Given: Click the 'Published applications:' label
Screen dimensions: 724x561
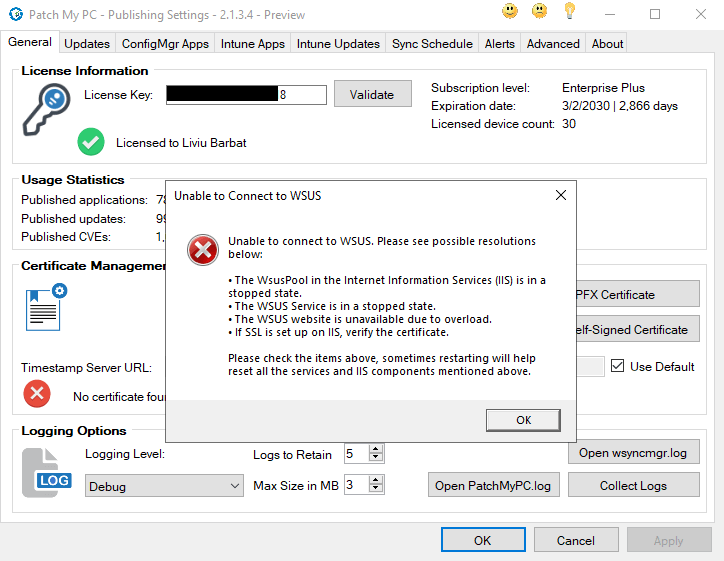Looking at the screenshot, I should pos(84,200).
